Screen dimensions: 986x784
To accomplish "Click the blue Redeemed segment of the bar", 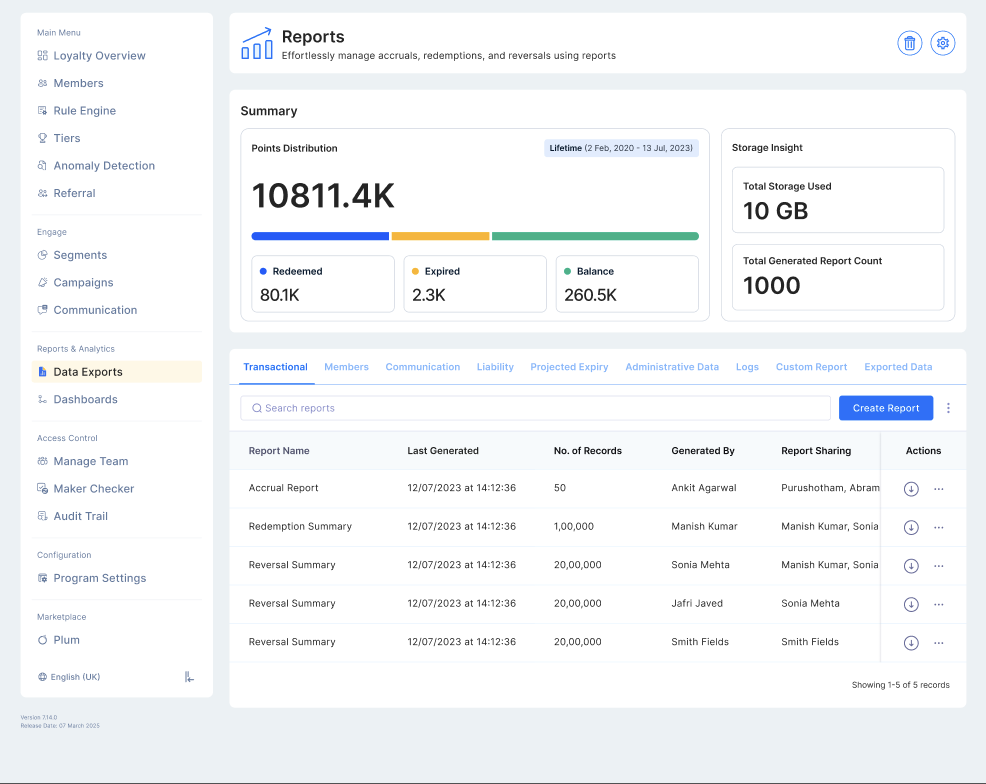I will [320, 236].
